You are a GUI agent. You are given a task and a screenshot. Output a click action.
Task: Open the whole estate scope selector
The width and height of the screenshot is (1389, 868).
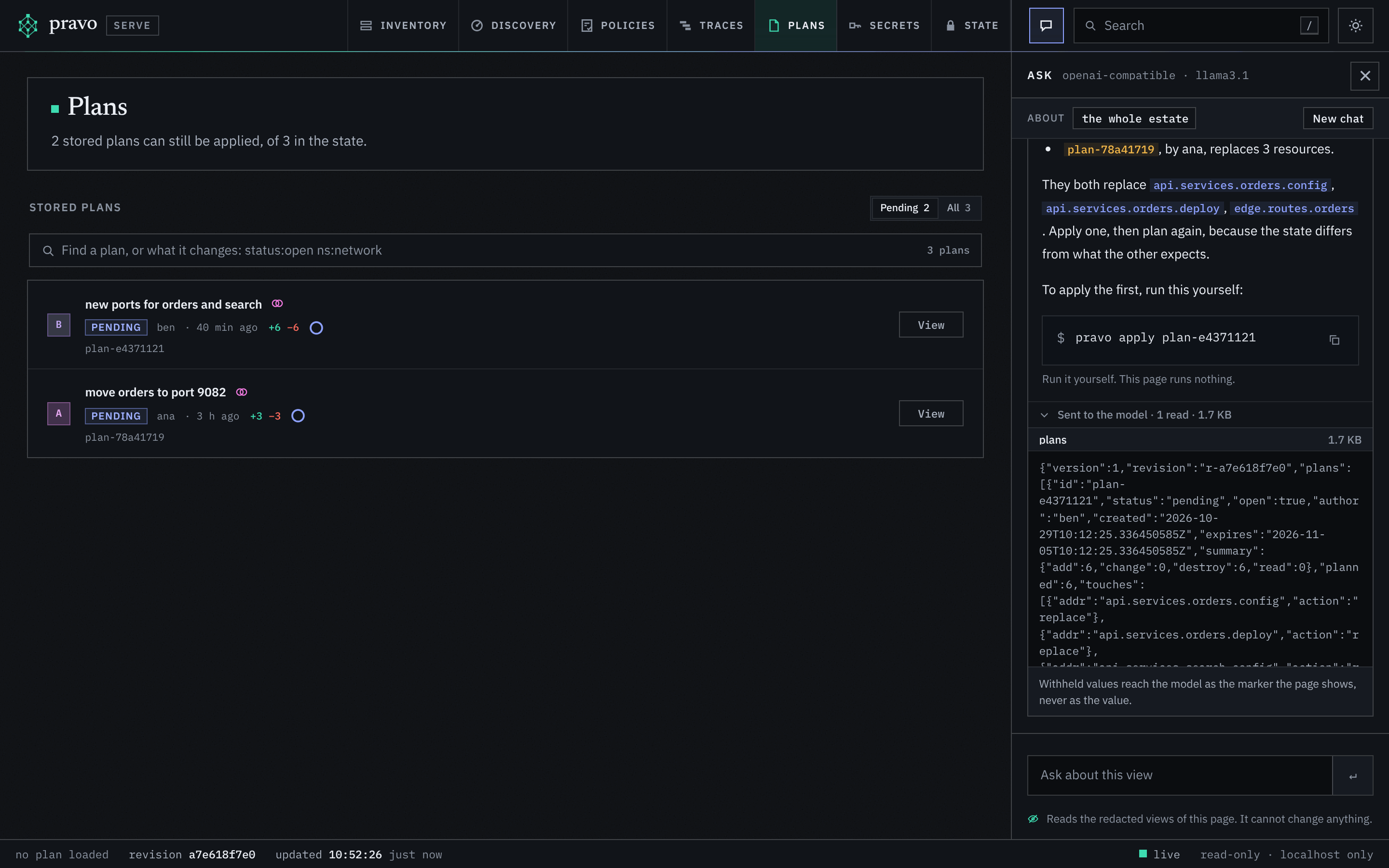point(1134,118)
